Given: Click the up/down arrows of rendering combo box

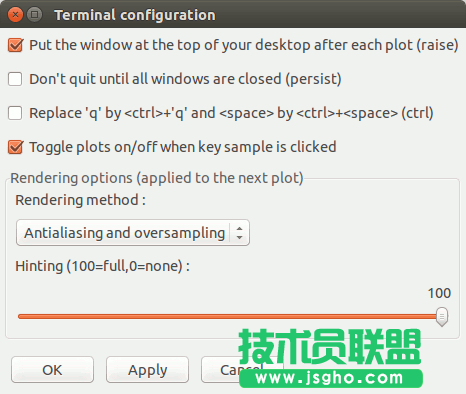Looking at the screenshot, I should 239,233.
